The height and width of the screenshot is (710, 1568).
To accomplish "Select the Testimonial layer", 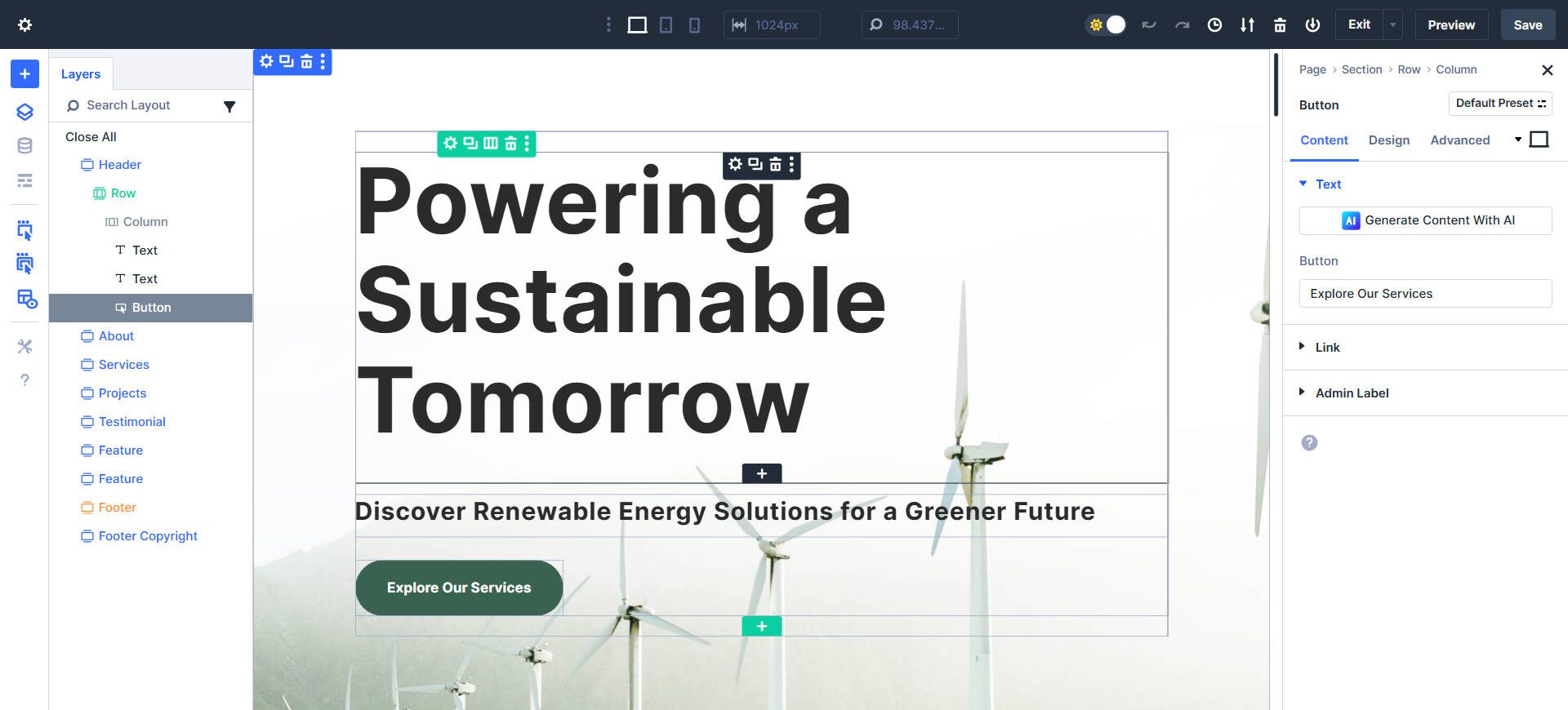I will 131,422.
